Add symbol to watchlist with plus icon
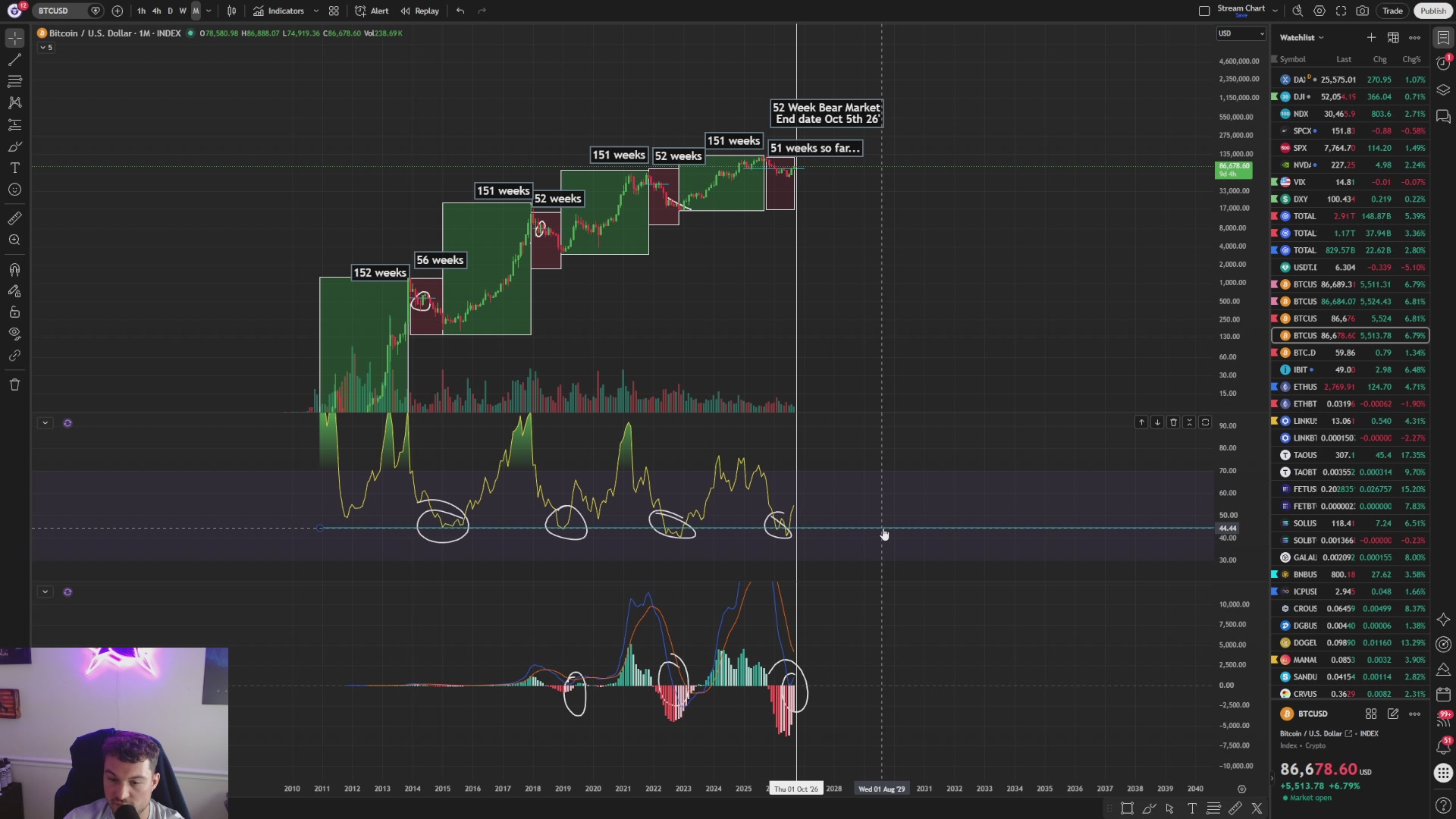 click(x=1371, y=37)
